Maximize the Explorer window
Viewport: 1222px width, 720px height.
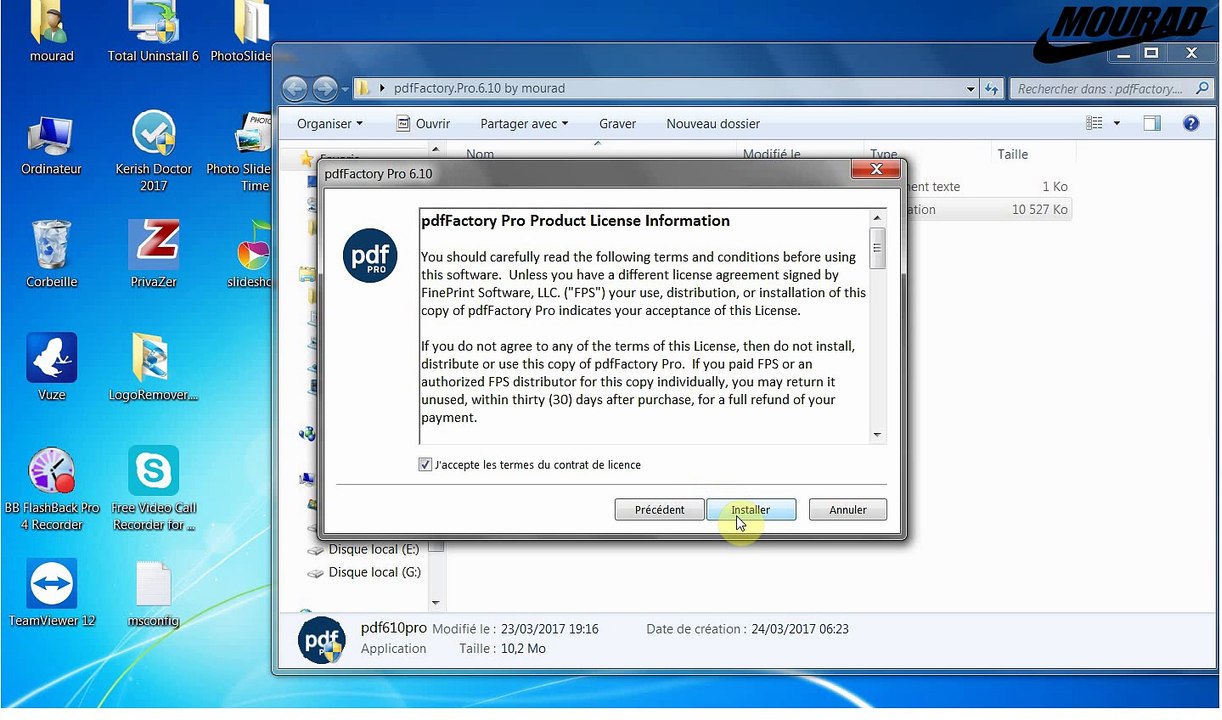[x=1151, y=53]
